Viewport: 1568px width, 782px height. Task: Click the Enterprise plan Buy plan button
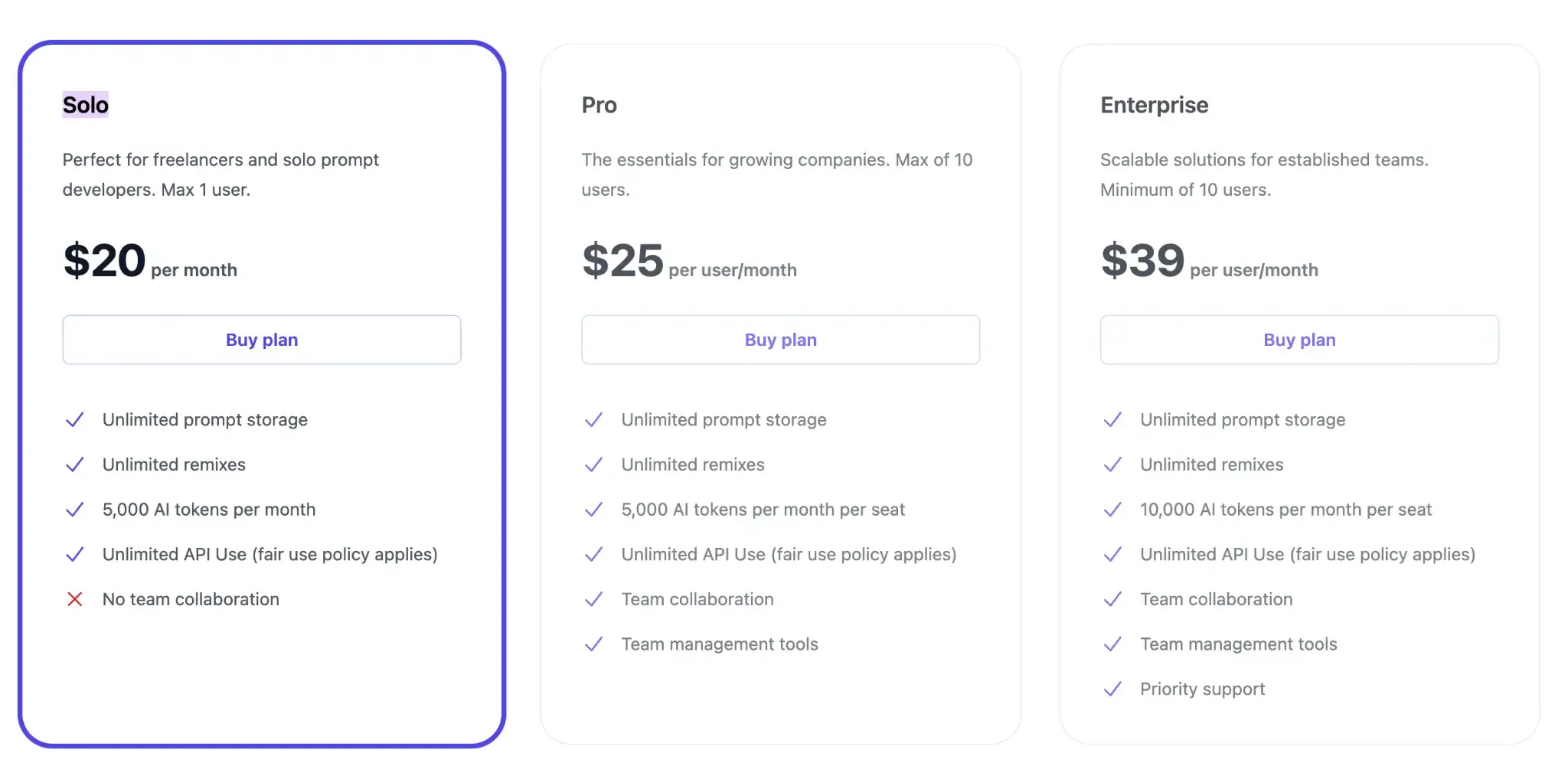[x=1299, y=340]
